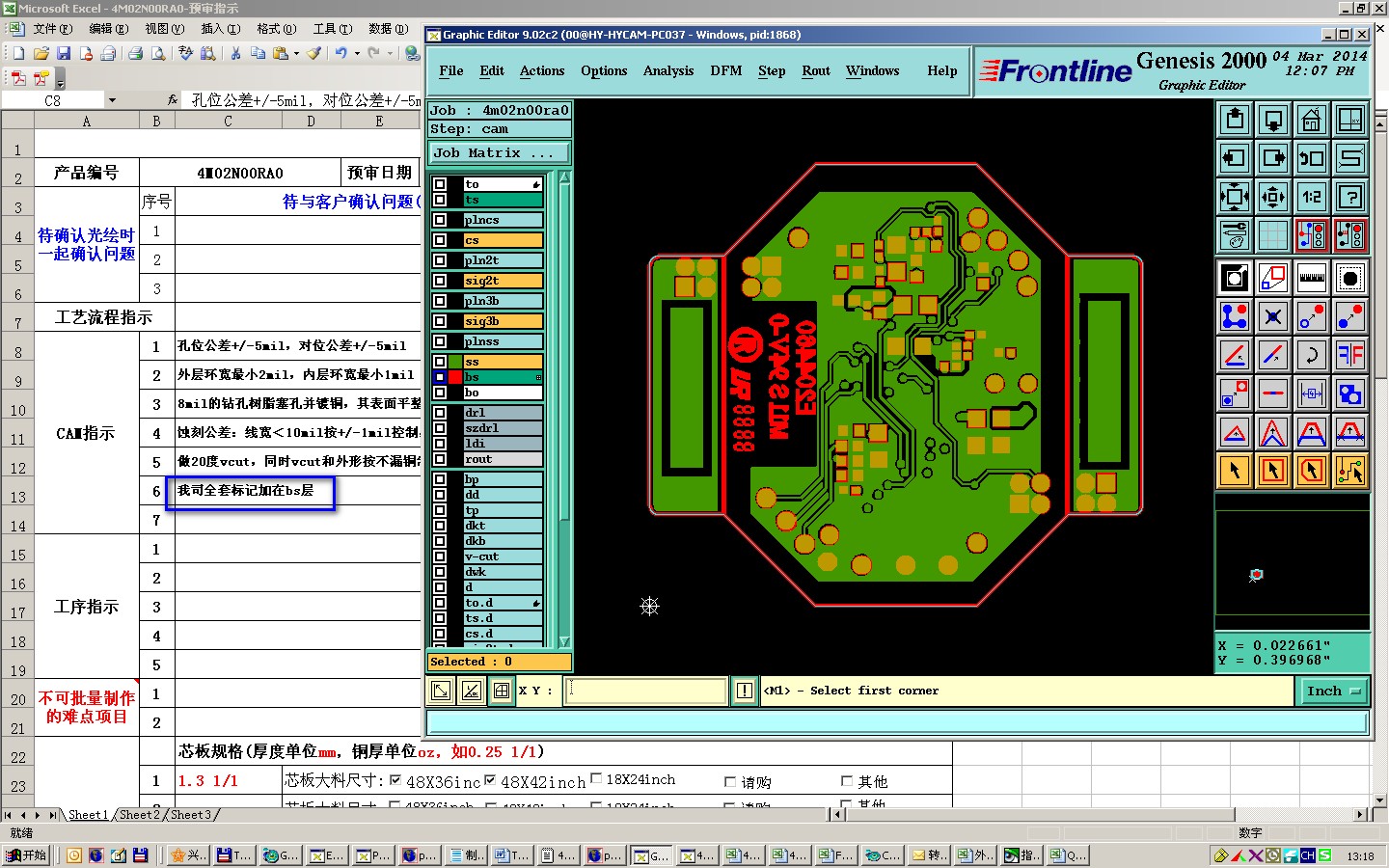Open the paste options dropdown arrow in Excel

click(296, 53)
